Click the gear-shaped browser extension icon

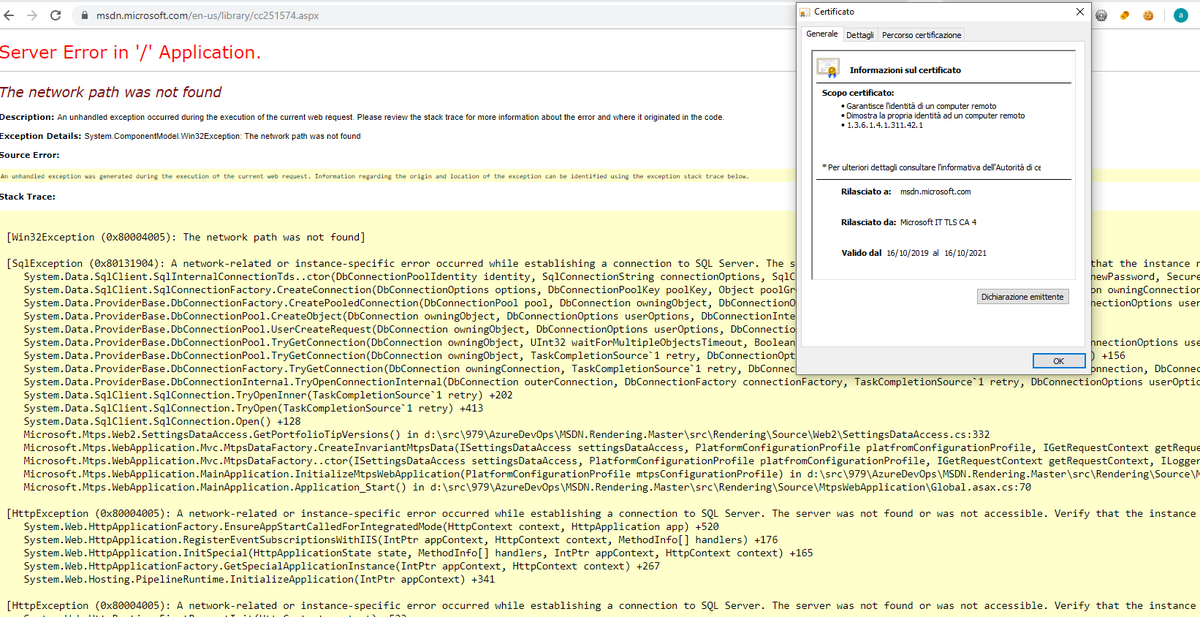tap(1101, 15)
